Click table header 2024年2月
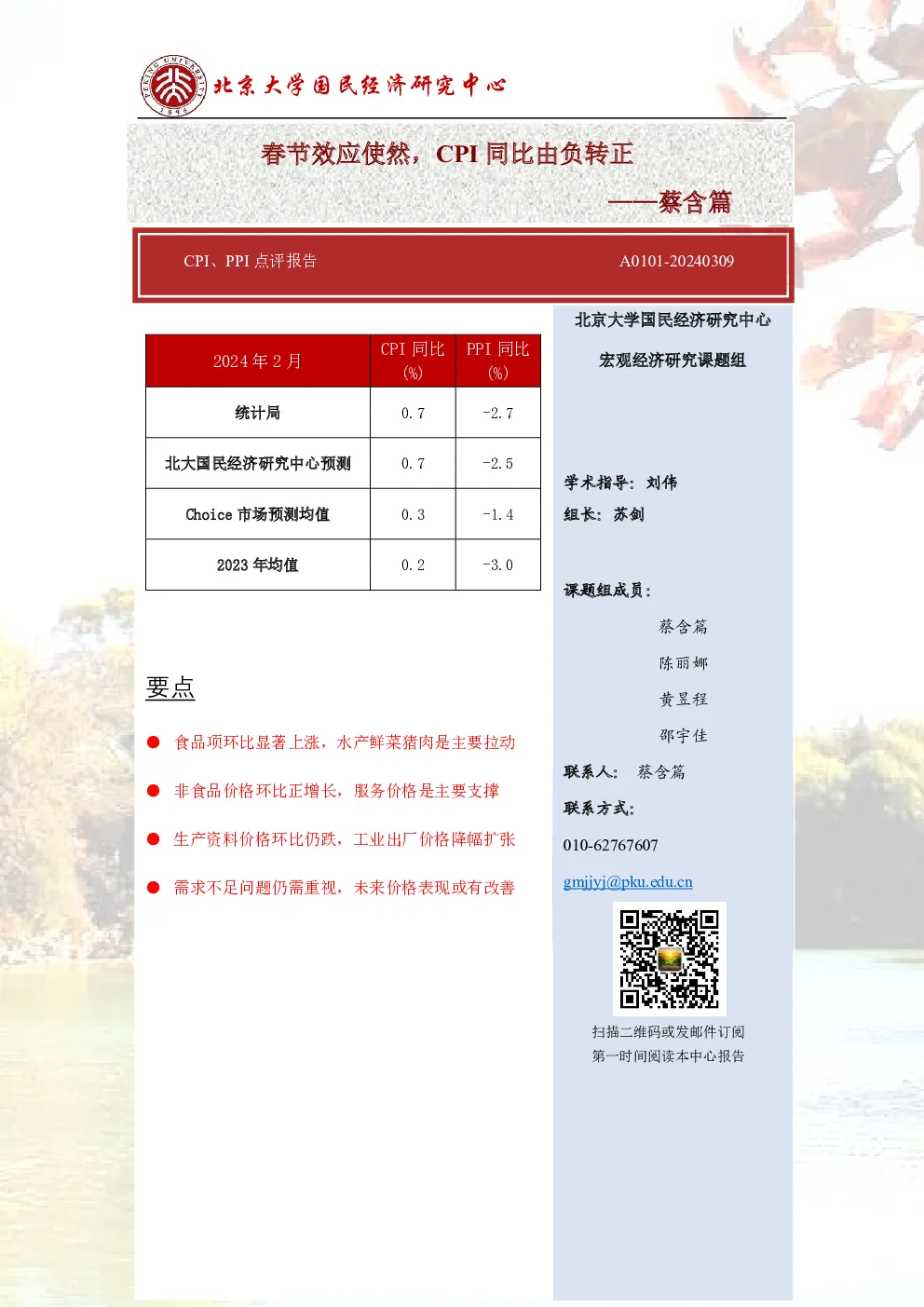 pos(257,361)
